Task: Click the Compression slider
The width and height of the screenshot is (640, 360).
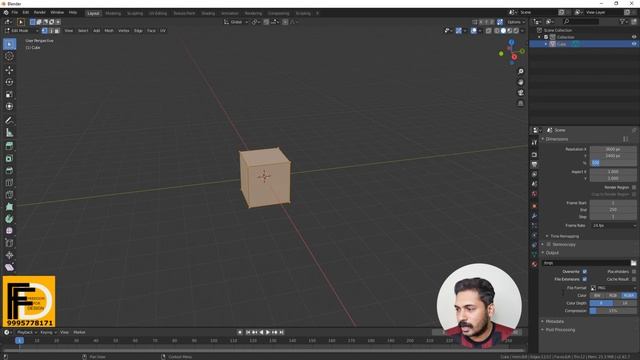Action: click(x=613, y=311)
